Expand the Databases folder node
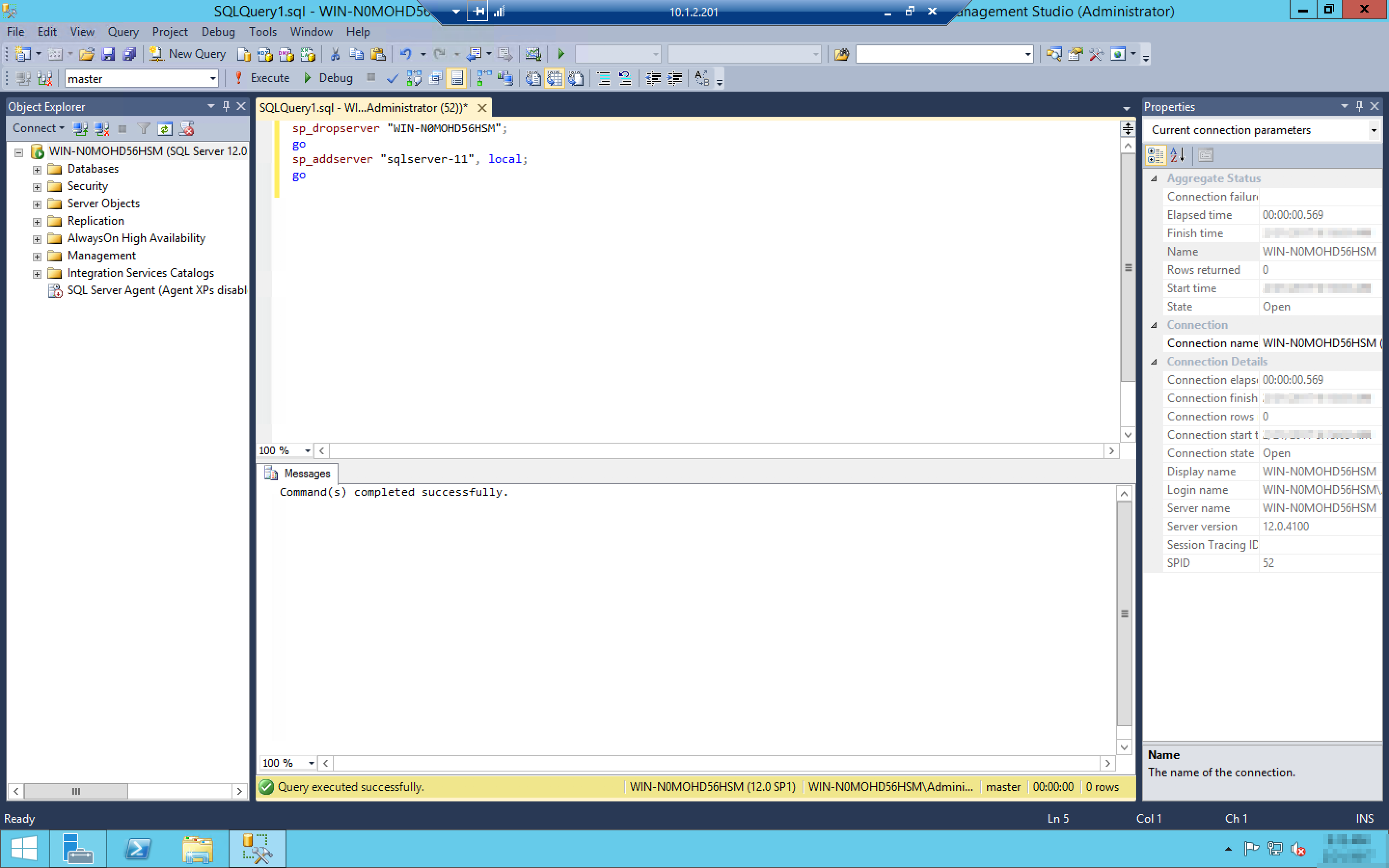Viewport: 1389px width, 868px height. coord(37,170)
